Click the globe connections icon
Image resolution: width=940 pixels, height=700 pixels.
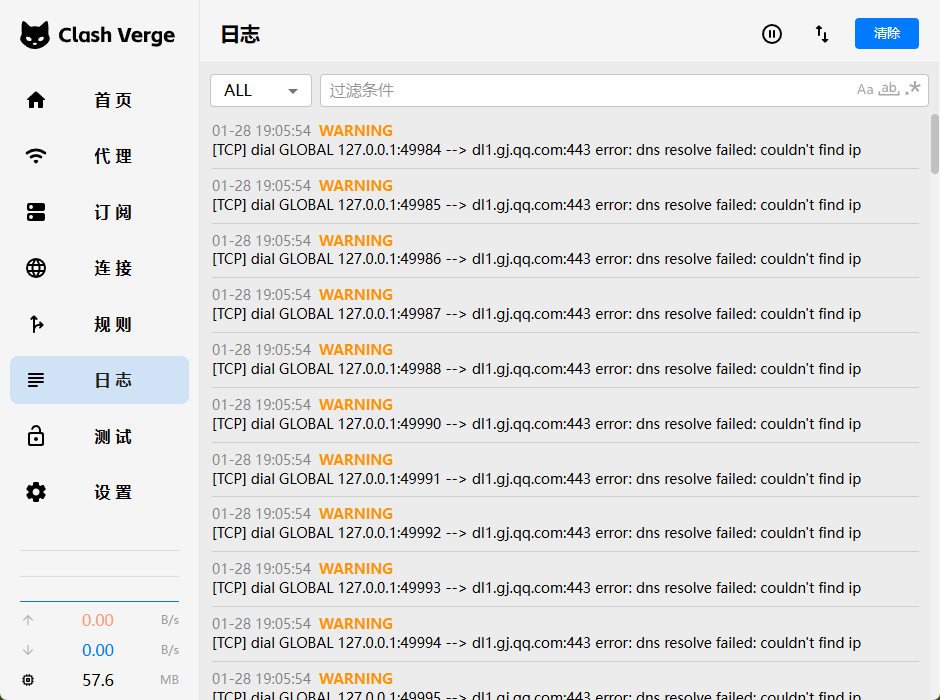click(36, 268)
